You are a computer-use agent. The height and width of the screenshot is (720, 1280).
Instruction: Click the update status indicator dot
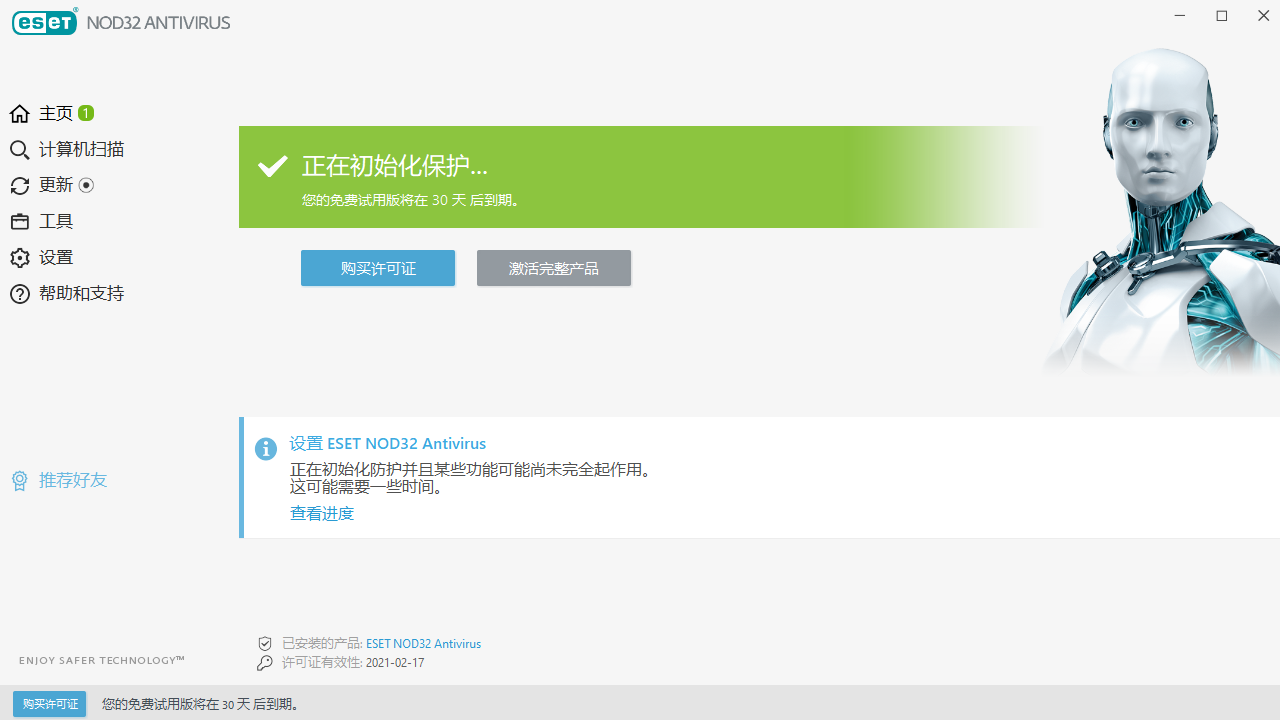click(x=86, y=185)
